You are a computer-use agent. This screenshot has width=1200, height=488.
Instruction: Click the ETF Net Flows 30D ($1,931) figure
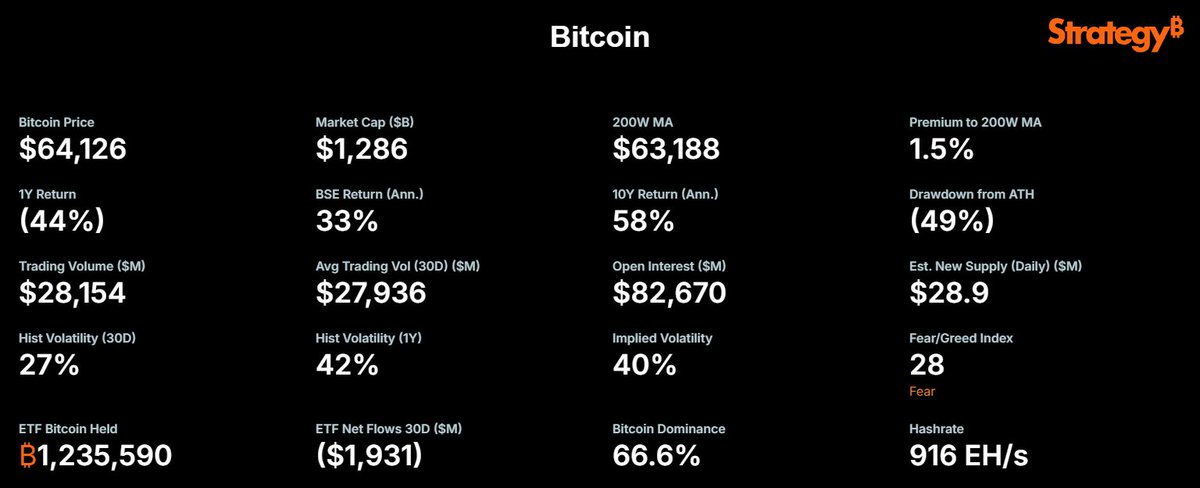pos(369,456)
